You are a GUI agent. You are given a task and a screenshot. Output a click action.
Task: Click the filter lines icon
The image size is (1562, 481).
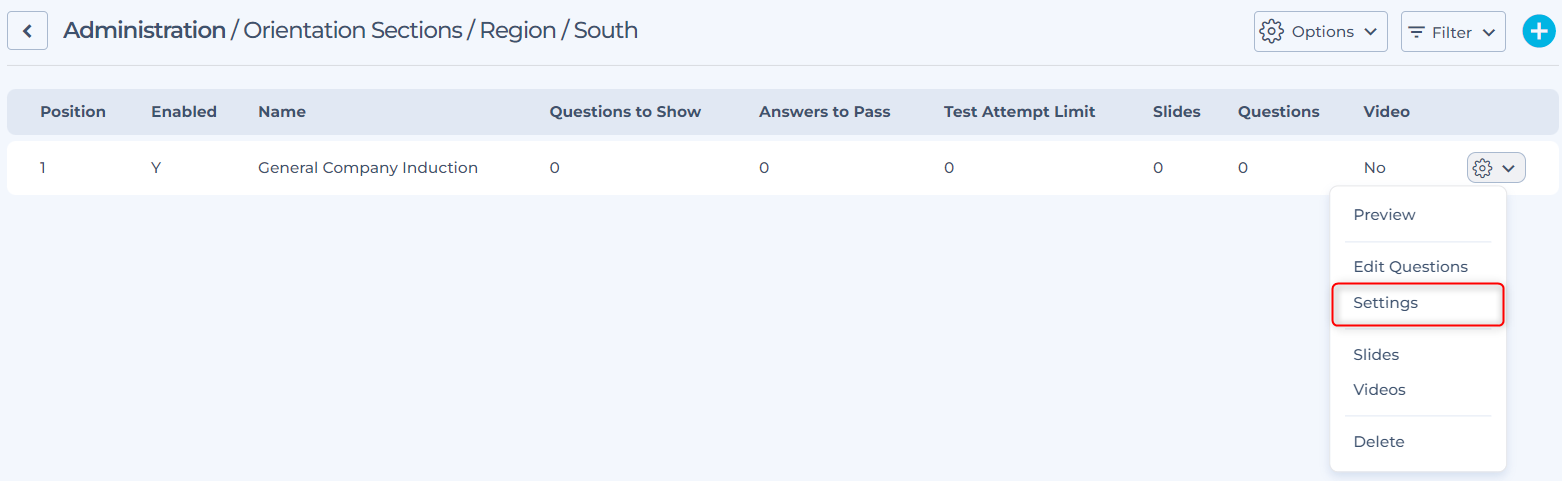click(x=1417, y=32)
